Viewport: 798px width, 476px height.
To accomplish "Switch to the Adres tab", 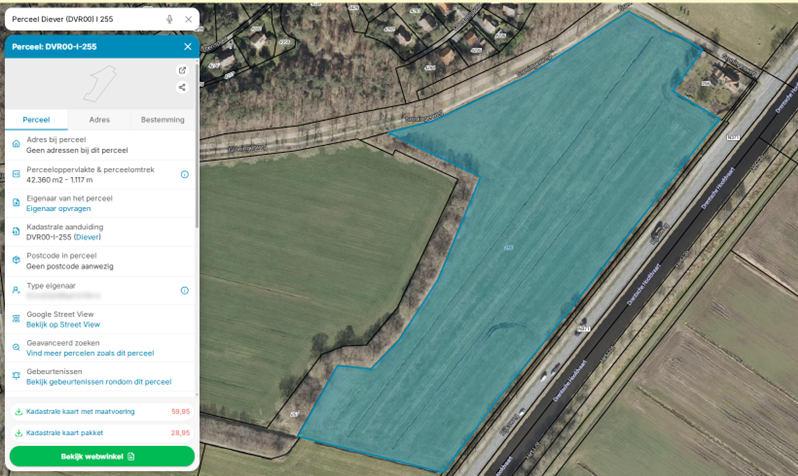I will coord(100,119).
